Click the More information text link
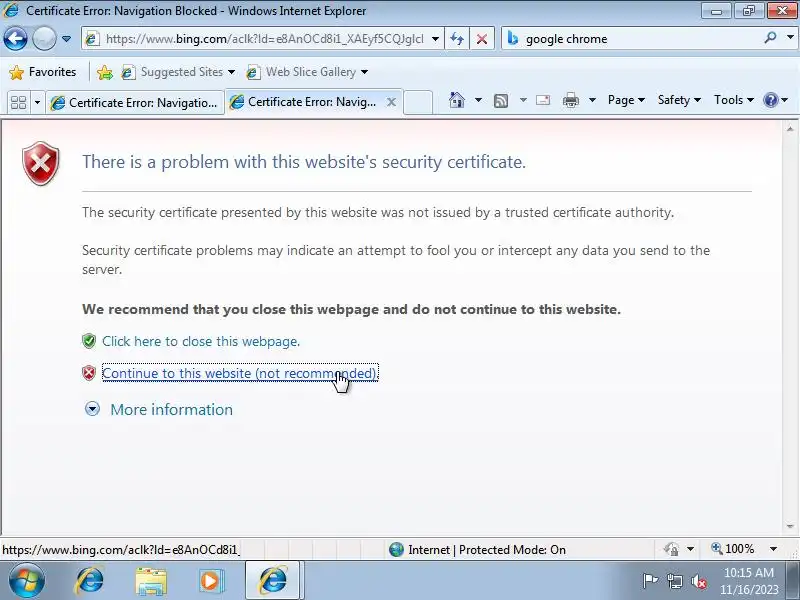 [171, 409]
